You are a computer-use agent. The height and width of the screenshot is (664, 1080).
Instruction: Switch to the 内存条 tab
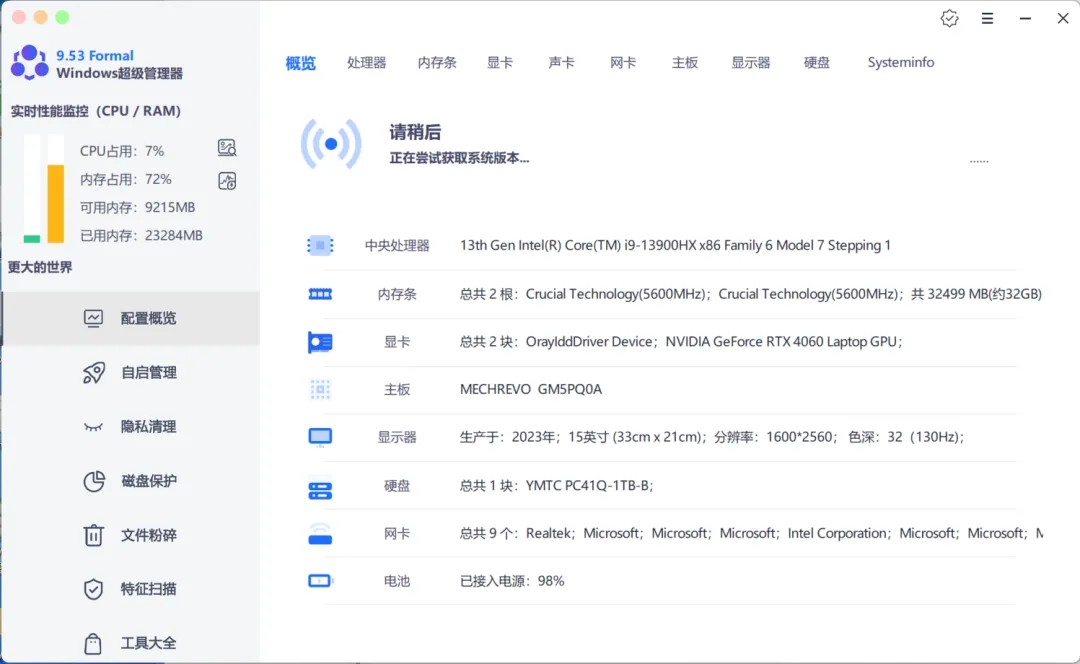click(437, 63)
